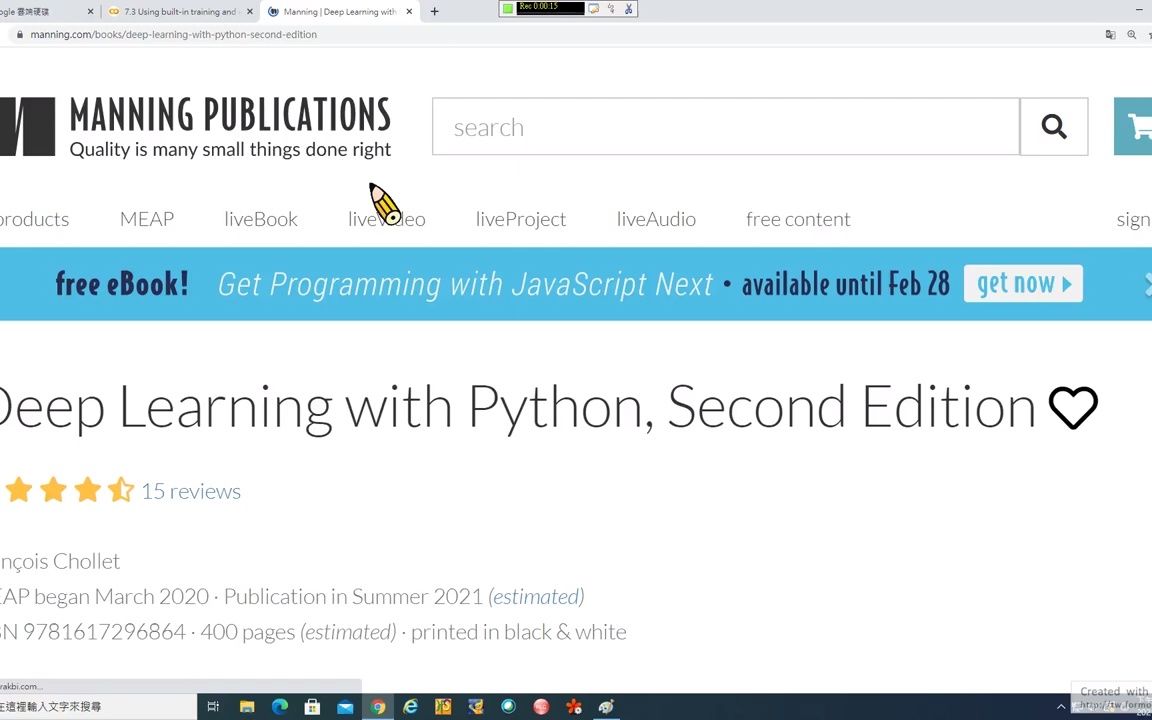Open File Explorer from the taskbar
This screenshot has width=1152, height=720.
(247, 707)
